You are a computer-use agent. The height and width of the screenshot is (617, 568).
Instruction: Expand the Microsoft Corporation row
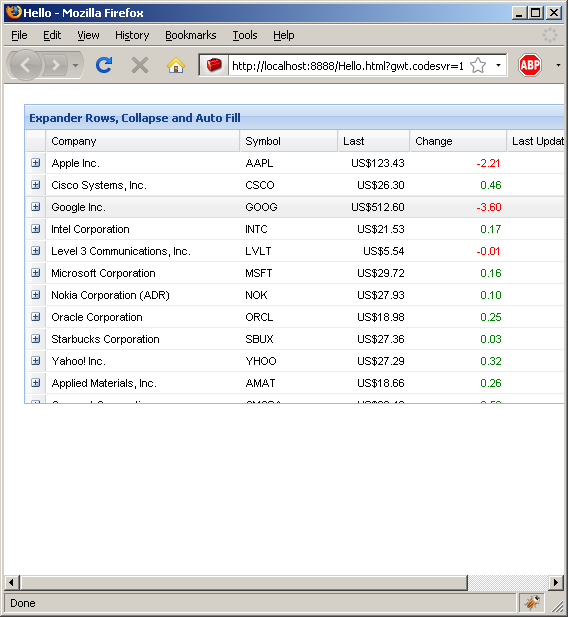35,273
